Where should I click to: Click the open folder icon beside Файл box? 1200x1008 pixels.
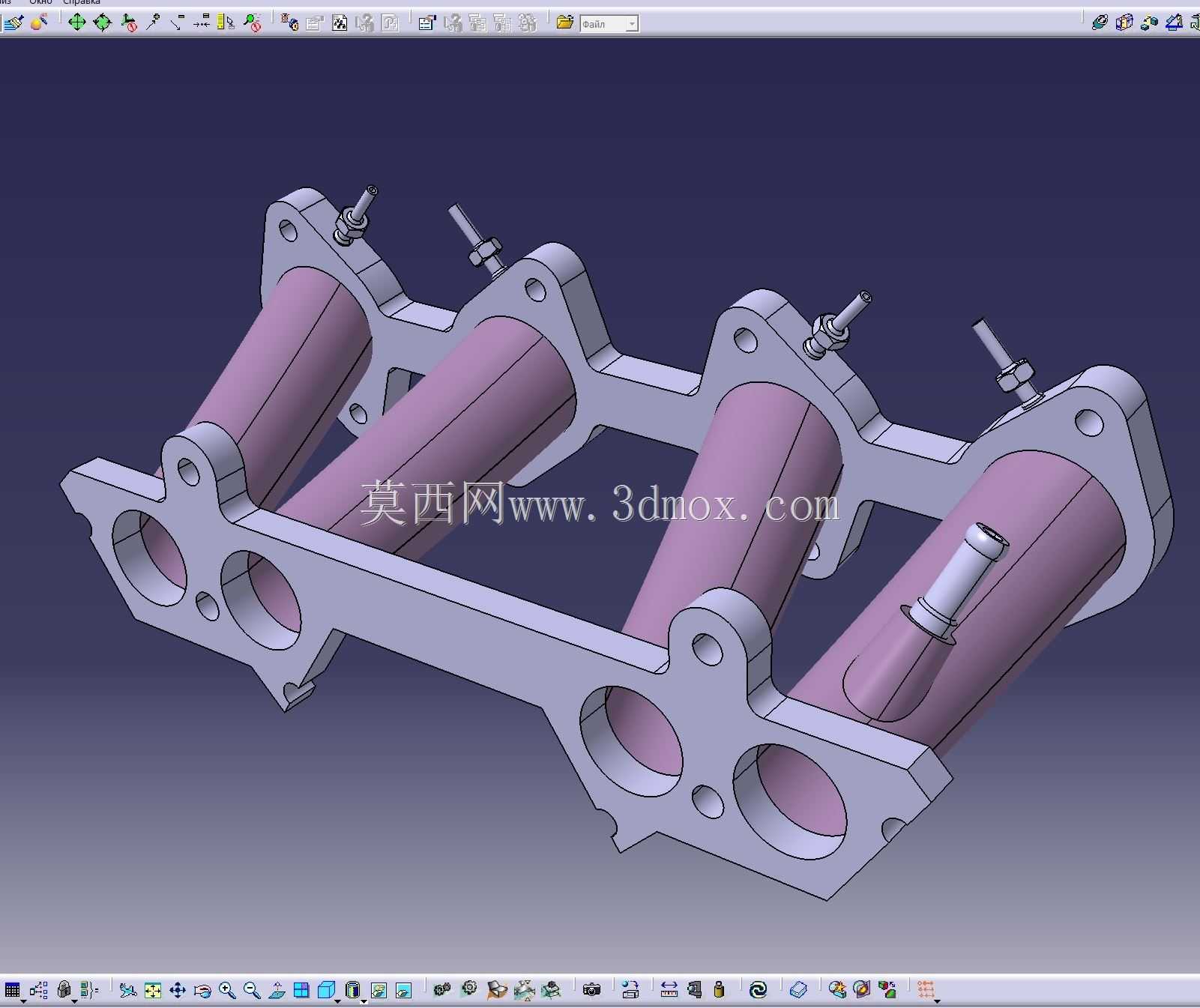point(565,22)
